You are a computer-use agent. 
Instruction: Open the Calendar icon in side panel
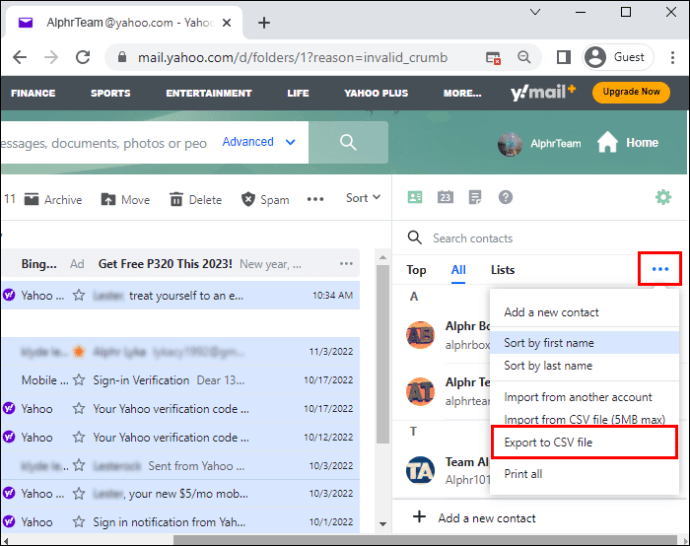pos(445,197)
